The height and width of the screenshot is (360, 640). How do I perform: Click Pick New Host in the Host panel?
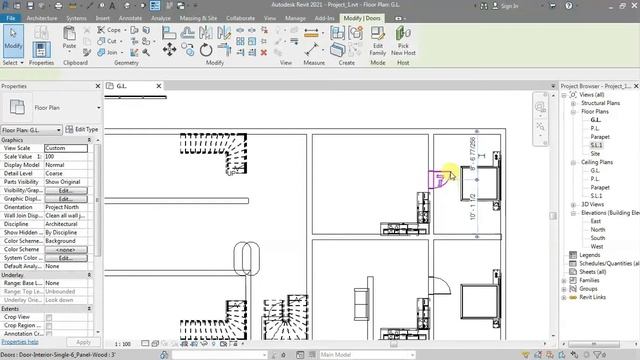tap(403, 41)
